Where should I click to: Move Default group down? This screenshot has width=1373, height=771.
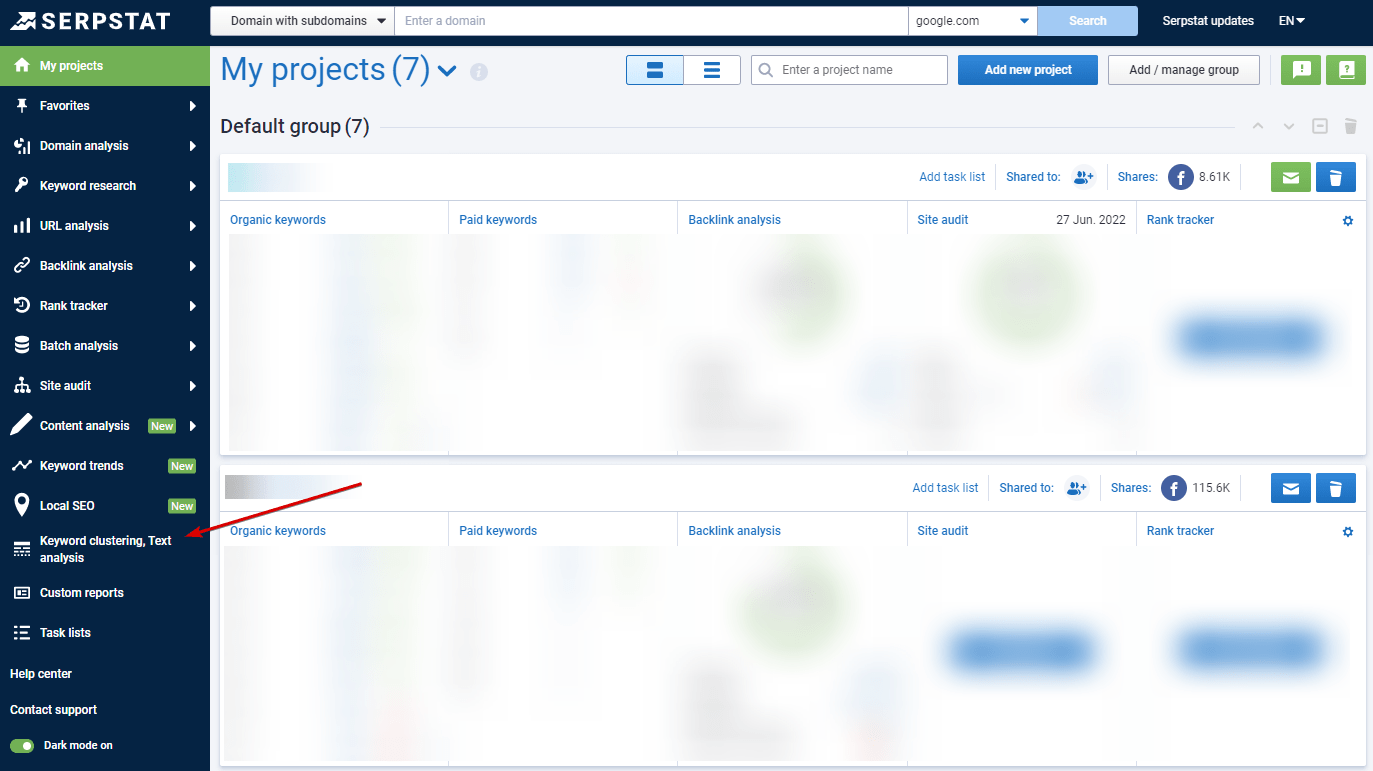click(1289, 127)
